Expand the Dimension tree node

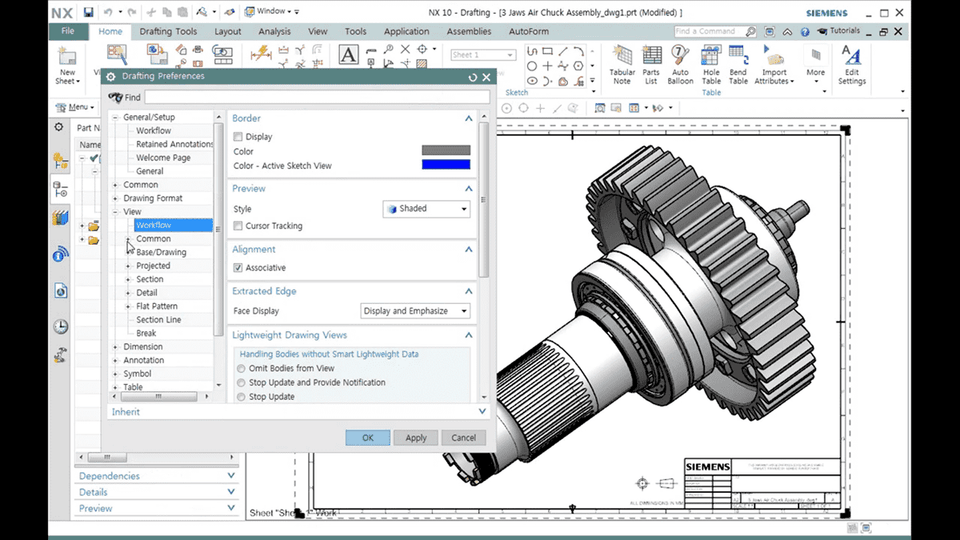[x=115, y=347]
